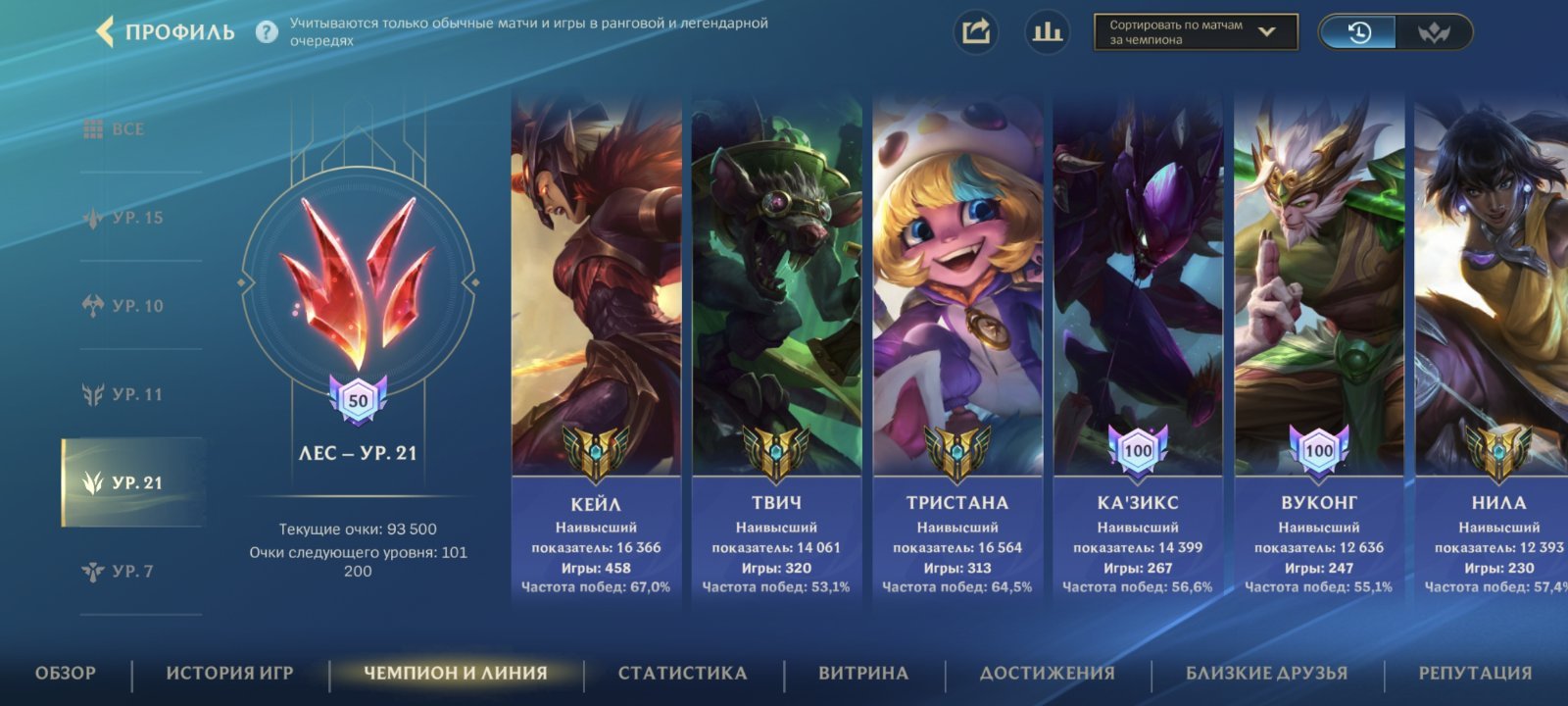
Task: Select the Кейл champion card
Action: 596,348
